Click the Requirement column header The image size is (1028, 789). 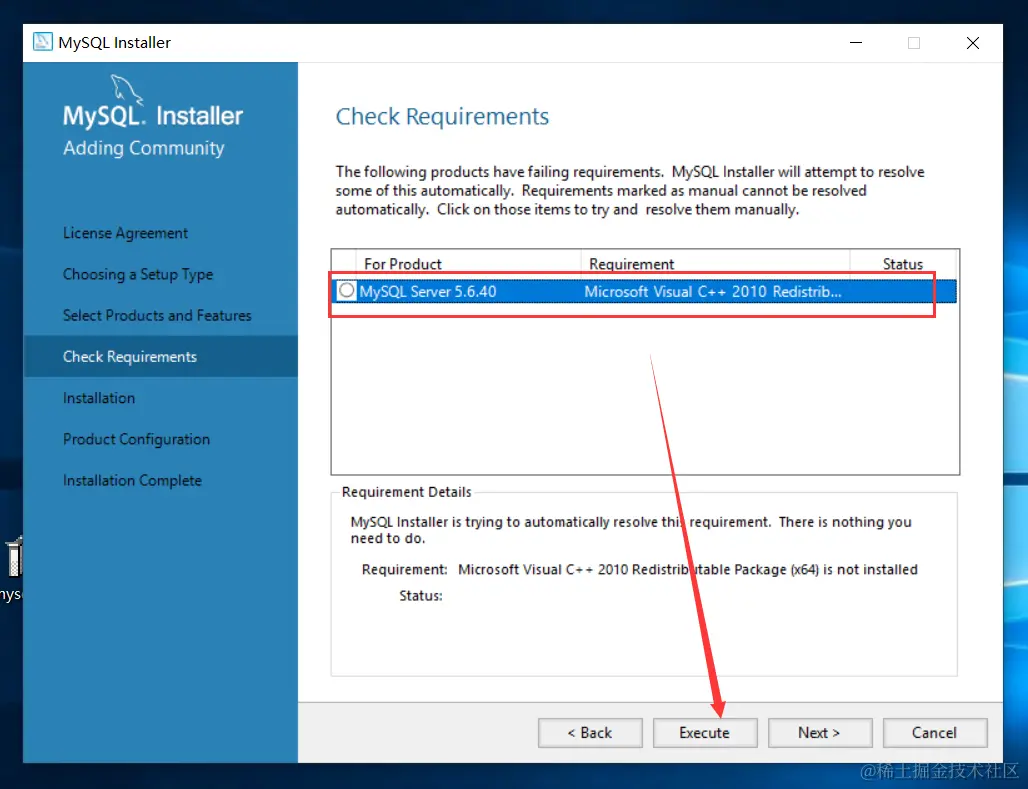(631, 264)
